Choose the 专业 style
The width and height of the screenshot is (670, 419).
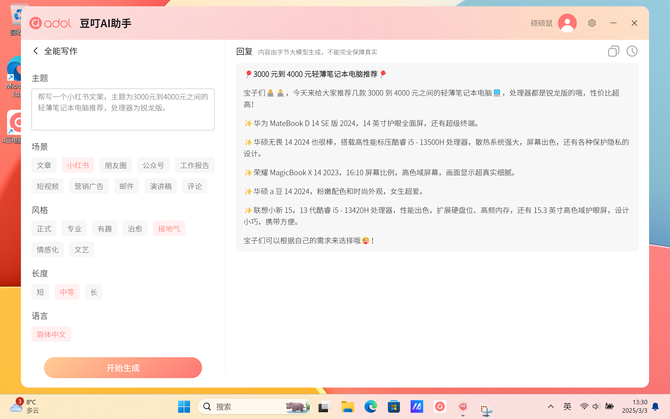tap(74, 229)
